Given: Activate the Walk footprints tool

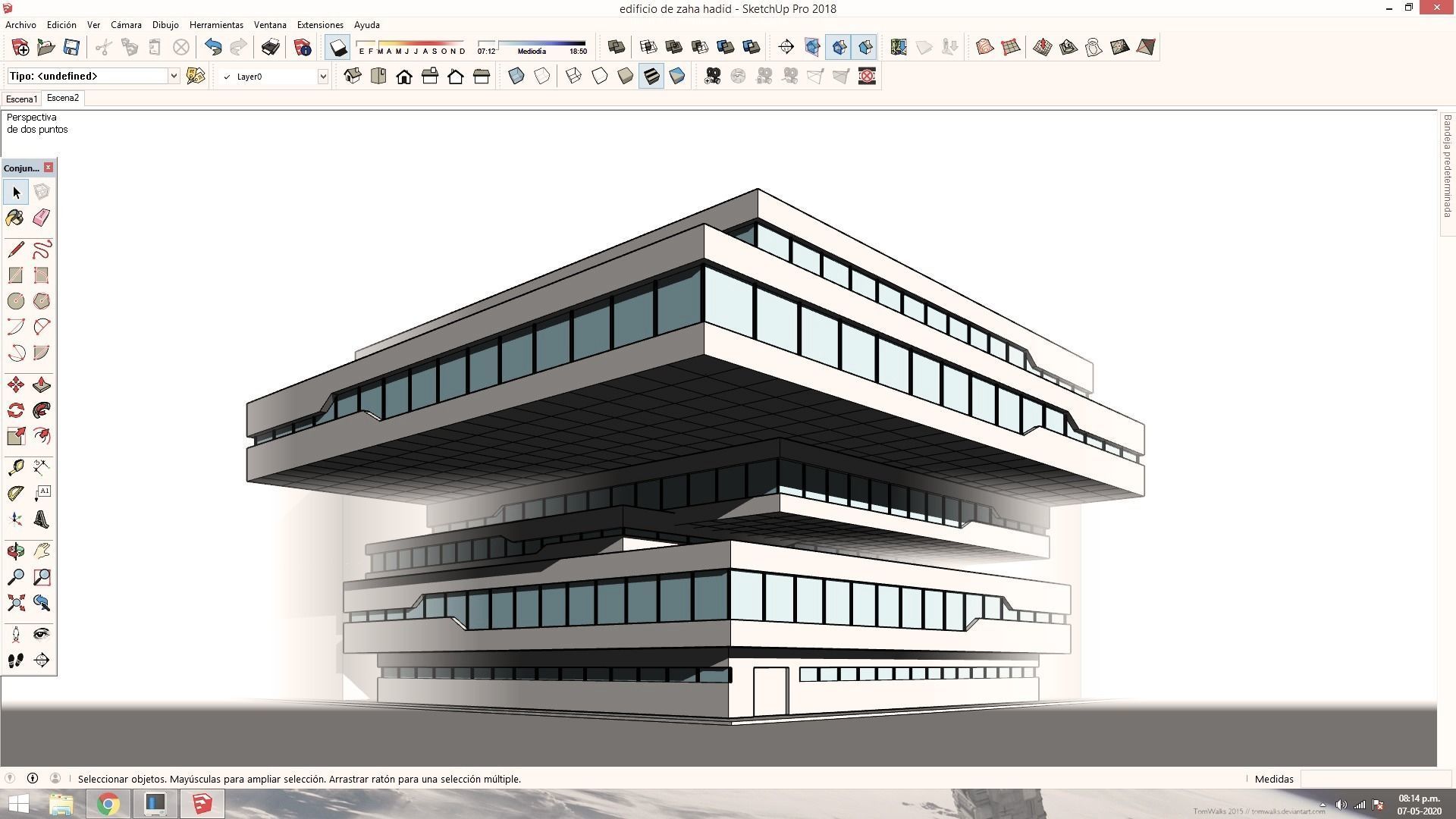Looking at the screenshot, I should (16, 660).
